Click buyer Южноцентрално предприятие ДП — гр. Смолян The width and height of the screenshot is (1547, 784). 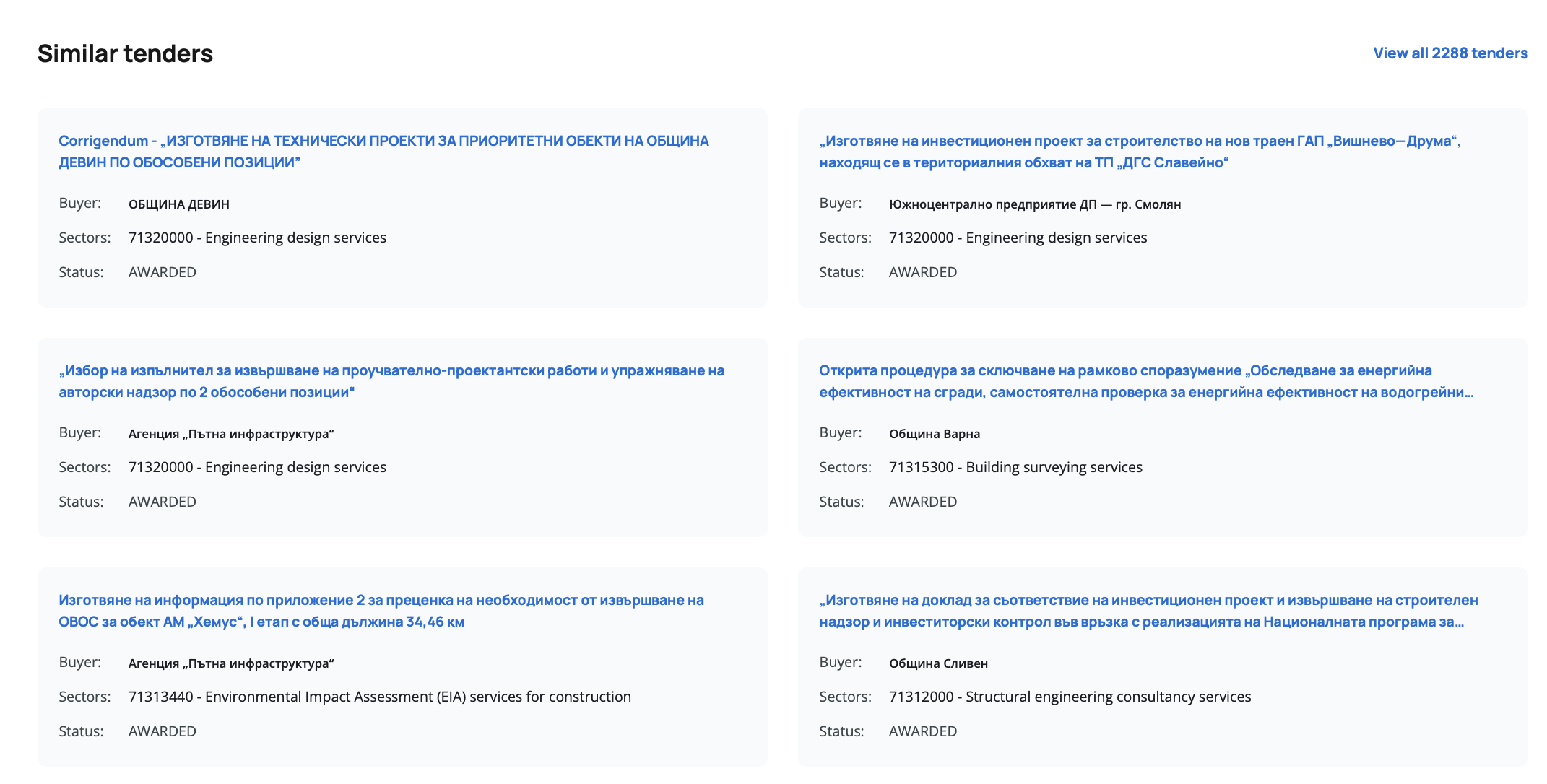pyautogui.click(x=1034, y=204)
